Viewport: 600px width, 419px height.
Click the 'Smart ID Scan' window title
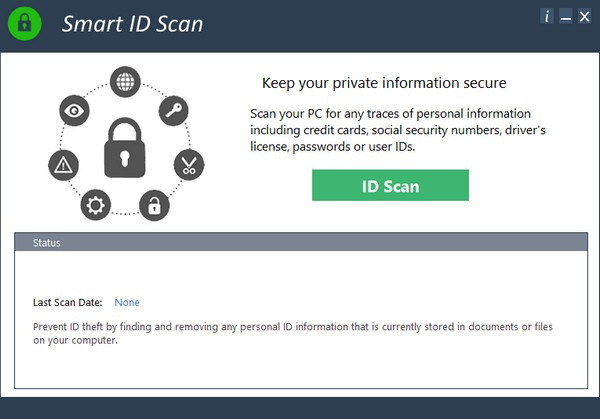(132, 24)
